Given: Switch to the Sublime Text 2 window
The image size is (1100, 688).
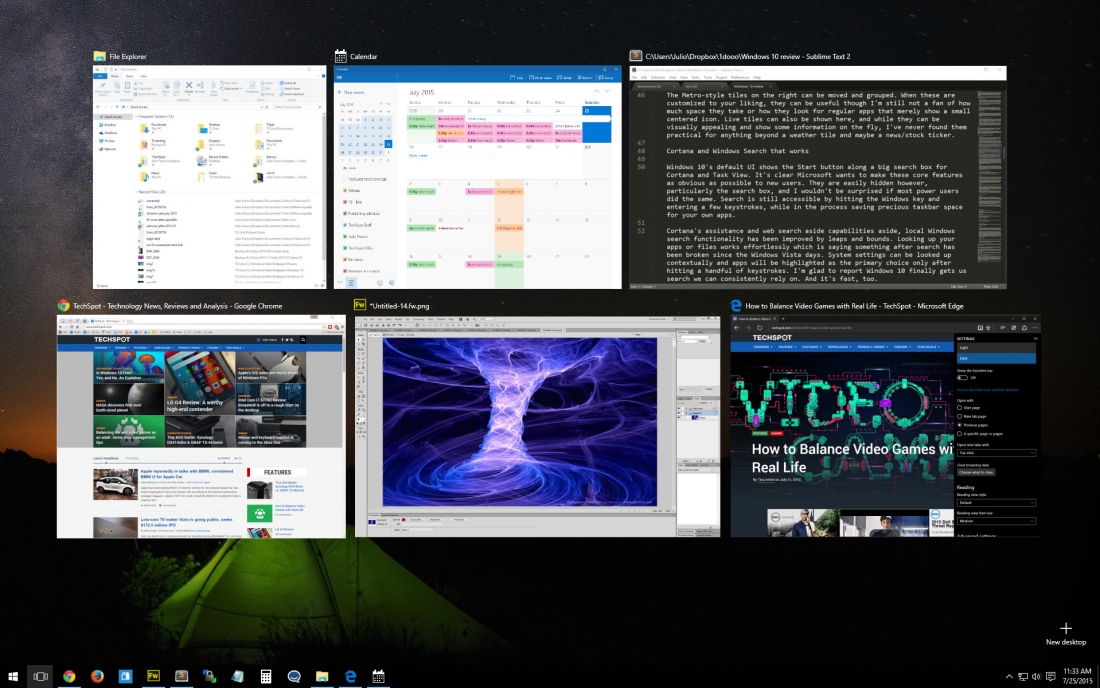Looking at the screenshot, I should (818, 177).
